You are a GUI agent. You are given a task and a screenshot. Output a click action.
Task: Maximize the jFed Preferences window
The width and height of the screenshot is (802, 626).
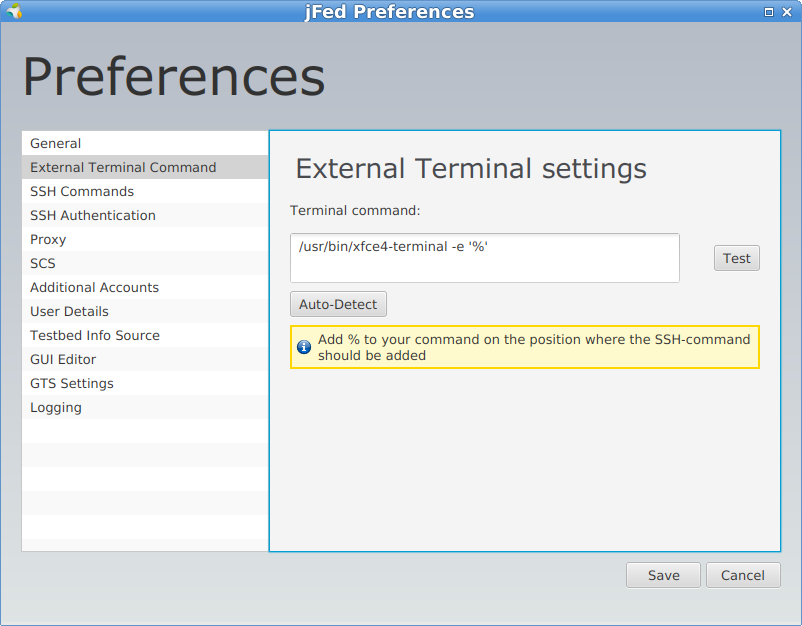(769, 12)
